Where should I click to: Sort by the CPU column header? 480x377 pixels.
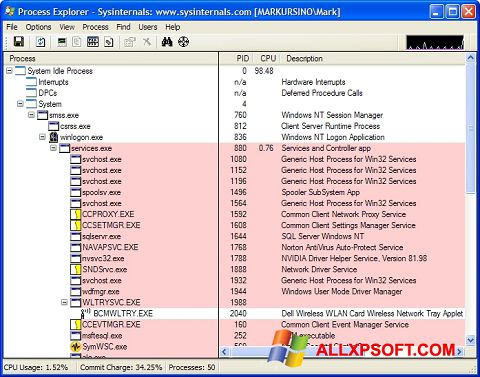(x=268, y=59)
